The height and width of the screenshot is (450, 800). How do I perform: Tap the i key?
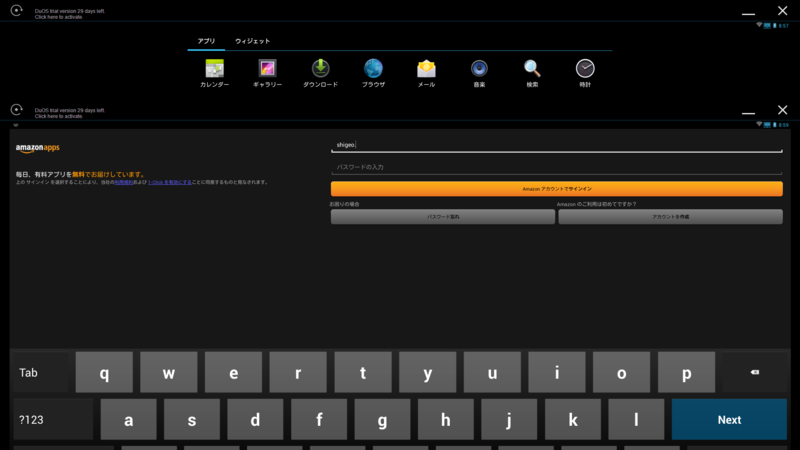(557, 372)
